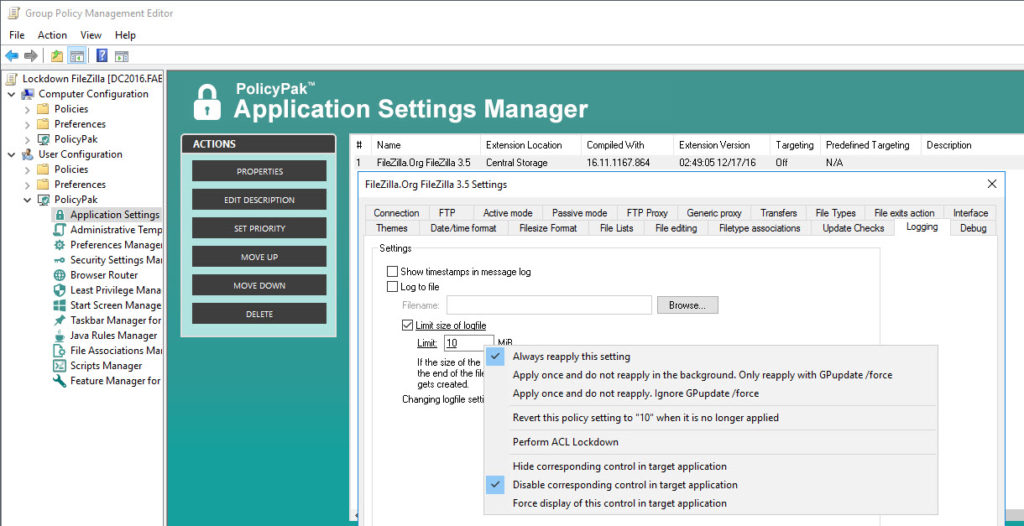Click the Feature Manager wrench icon

pyautogui.click(x=59, y=380)
